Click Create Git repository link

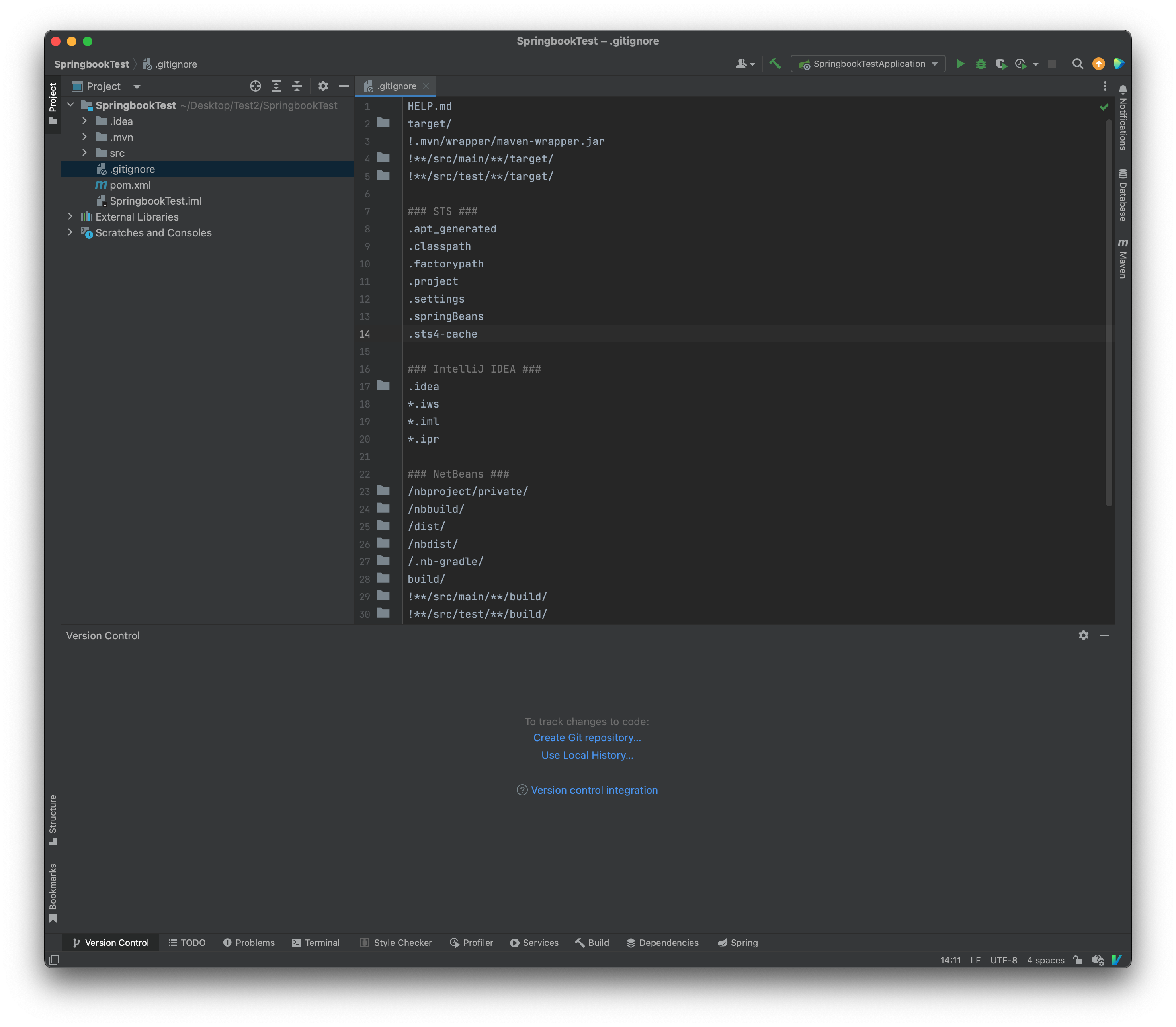coord(587,738)
